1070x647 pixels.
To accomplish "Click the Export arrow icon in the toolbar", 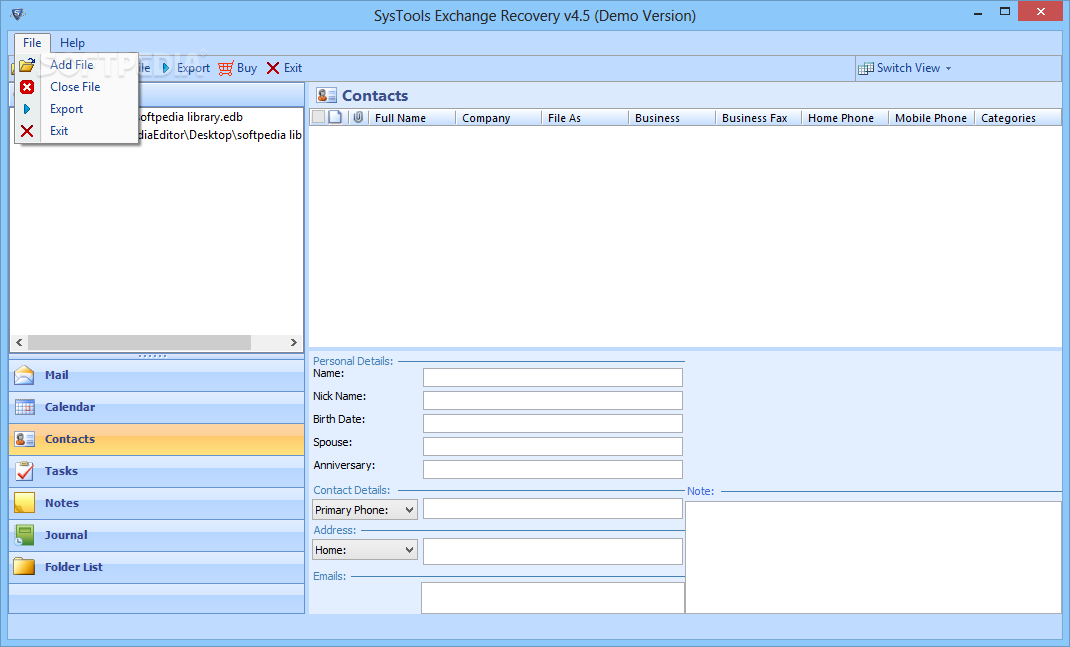I will coord(166,68).
